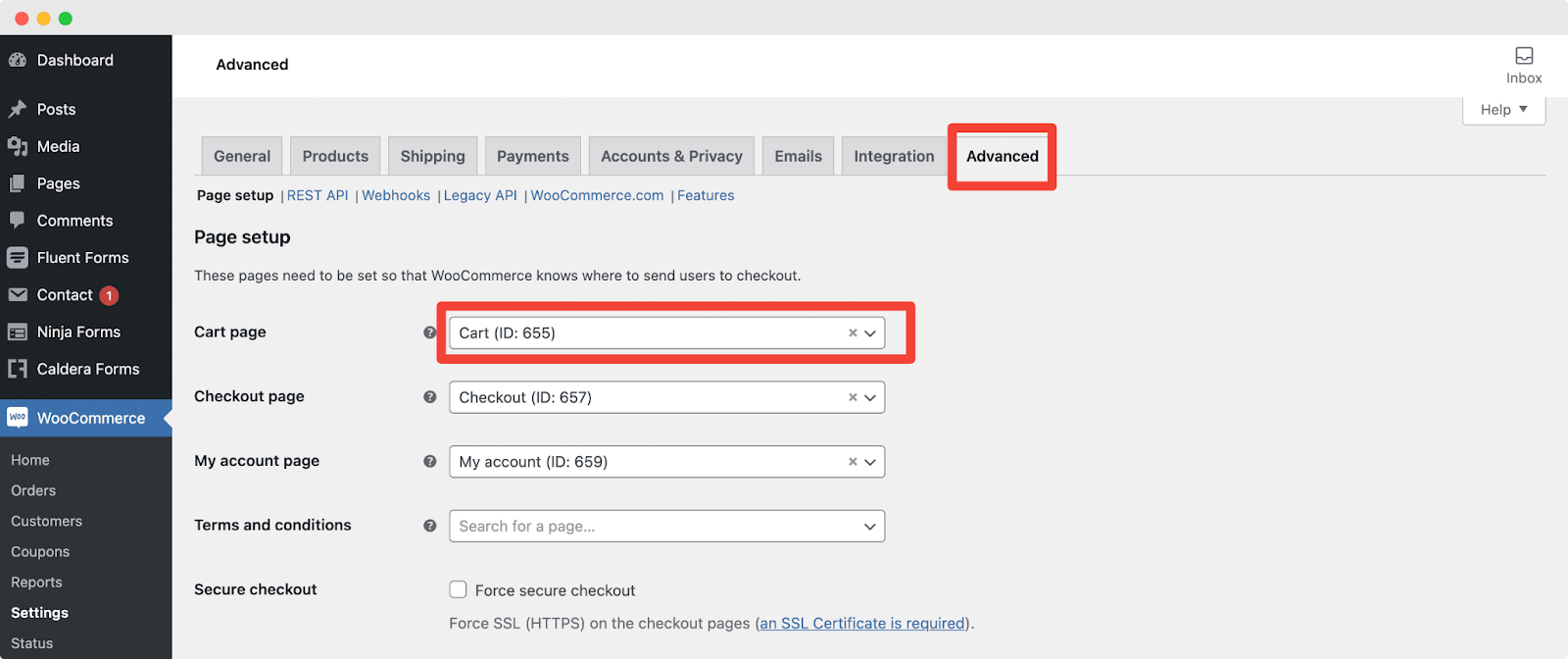Viewport: 1568px width, 659px height.
Task: Click the Comments bubble icon
Action: (18, 221)
